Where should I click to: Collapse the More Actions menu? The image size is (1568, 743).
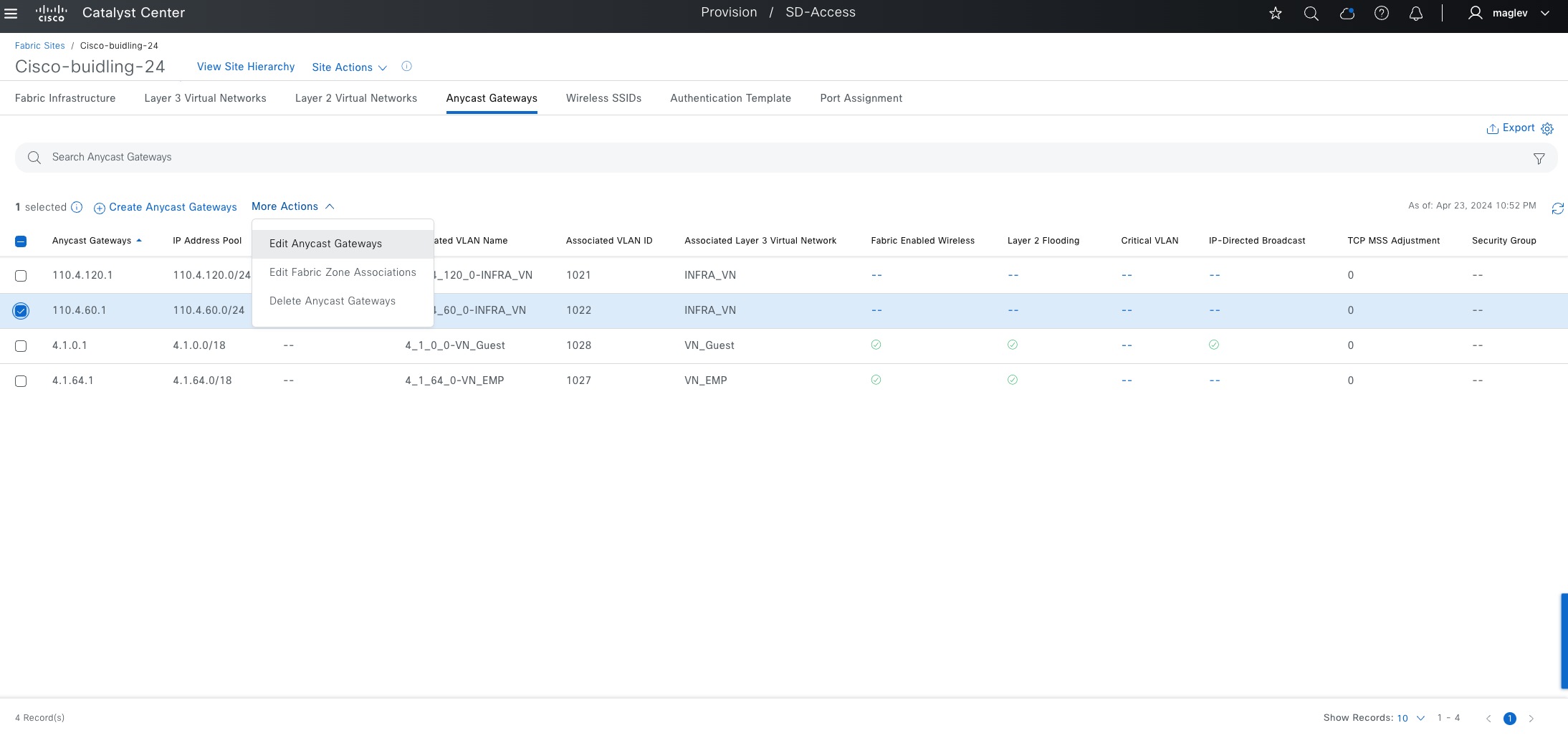(x=292, y=206)
